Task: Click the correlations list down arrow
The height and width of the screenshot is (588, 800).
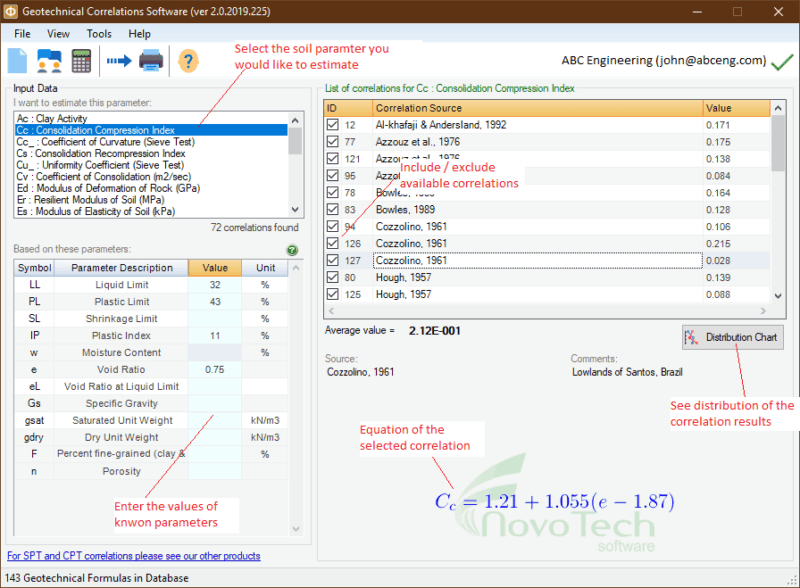Action: point(778,296)
